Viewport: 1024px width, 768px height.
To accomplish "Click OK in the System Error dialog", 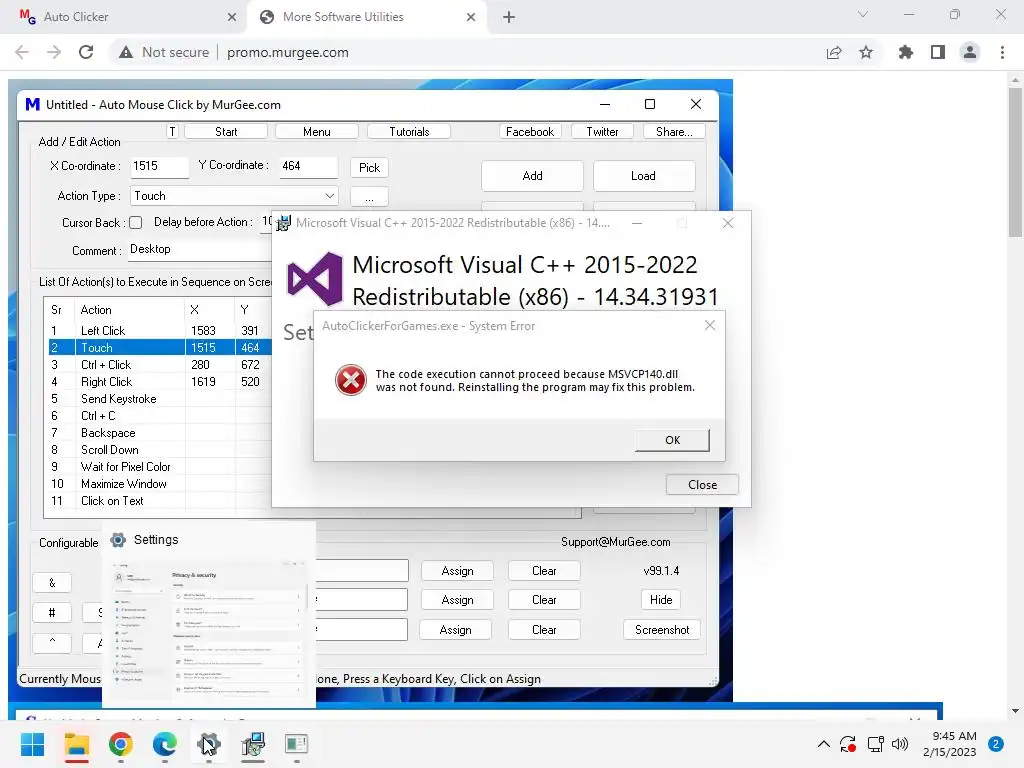I will 672,440.
